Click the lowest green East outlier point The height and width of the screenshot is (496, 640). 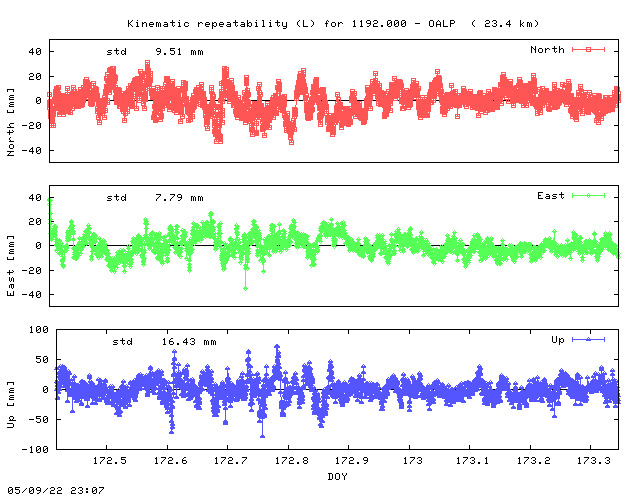245,289
